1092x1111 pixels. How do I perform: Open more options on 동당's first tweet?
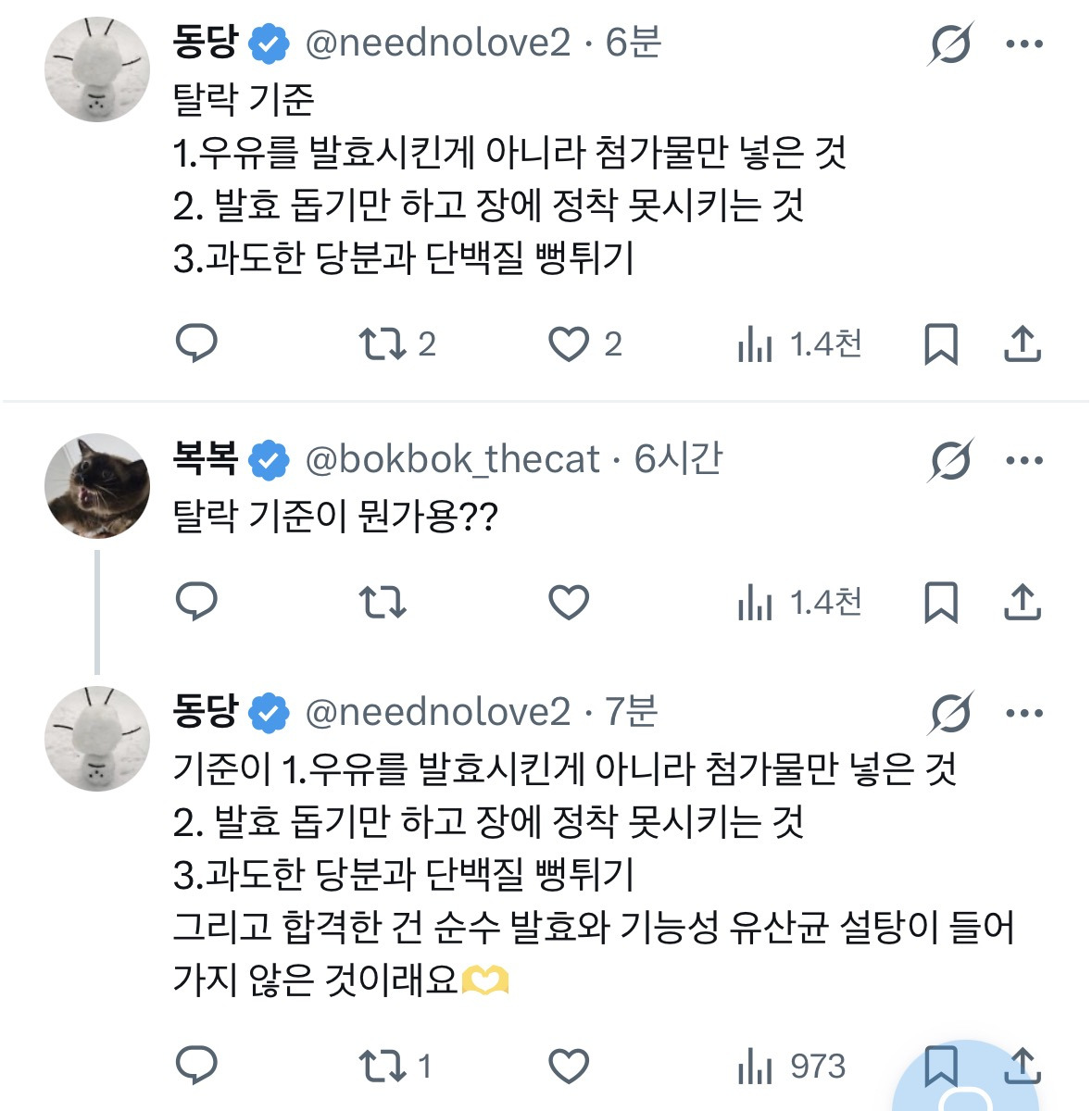point(1026,42)
